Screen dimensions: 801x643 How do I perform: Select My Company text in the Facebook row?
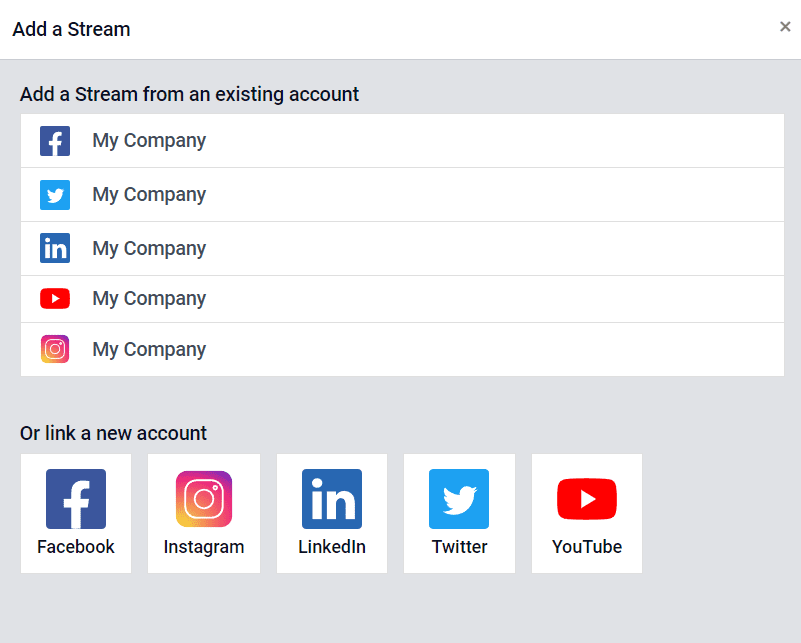tap(149, 140)
